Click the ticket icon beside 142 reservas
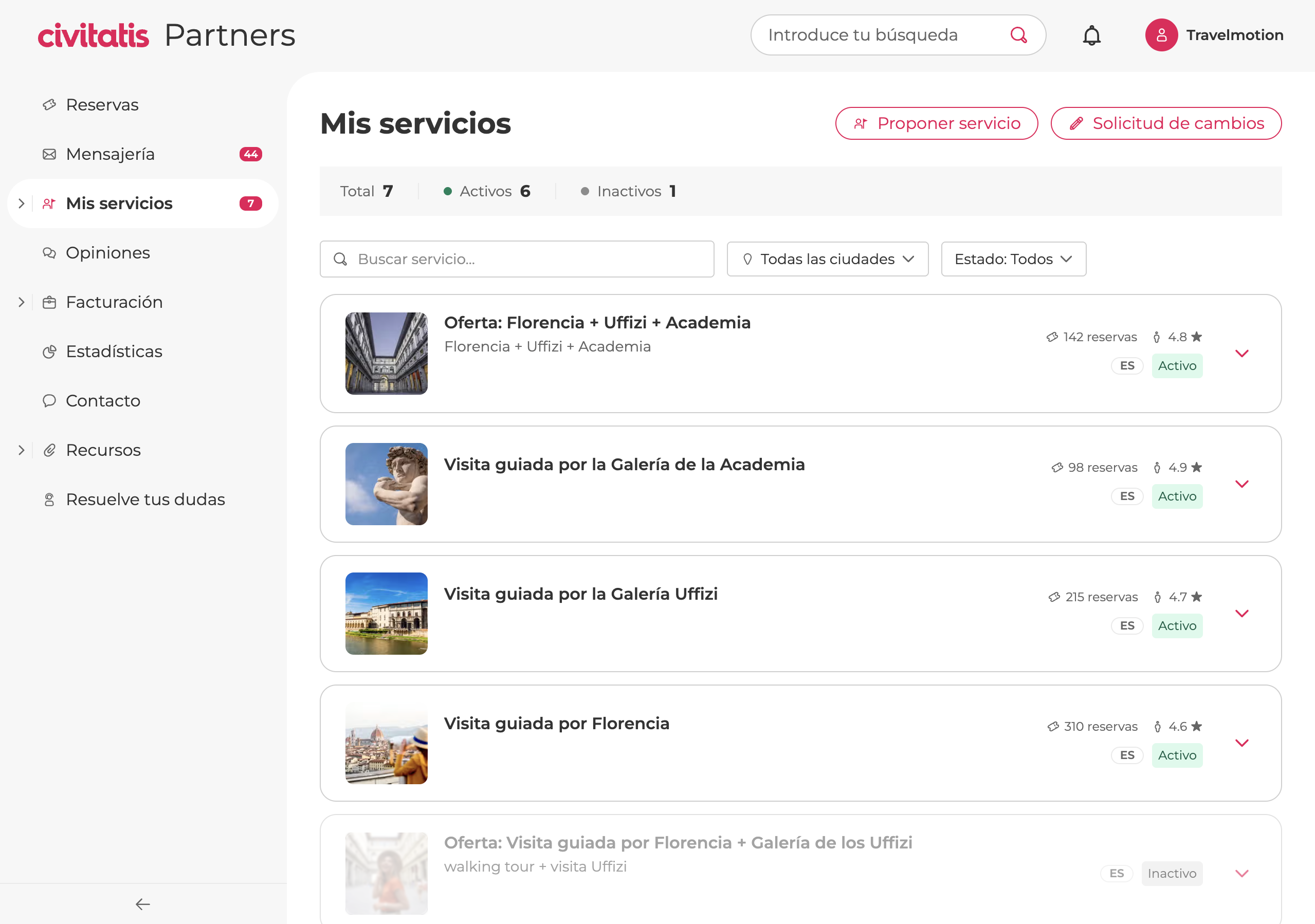 click(1052, 337)
